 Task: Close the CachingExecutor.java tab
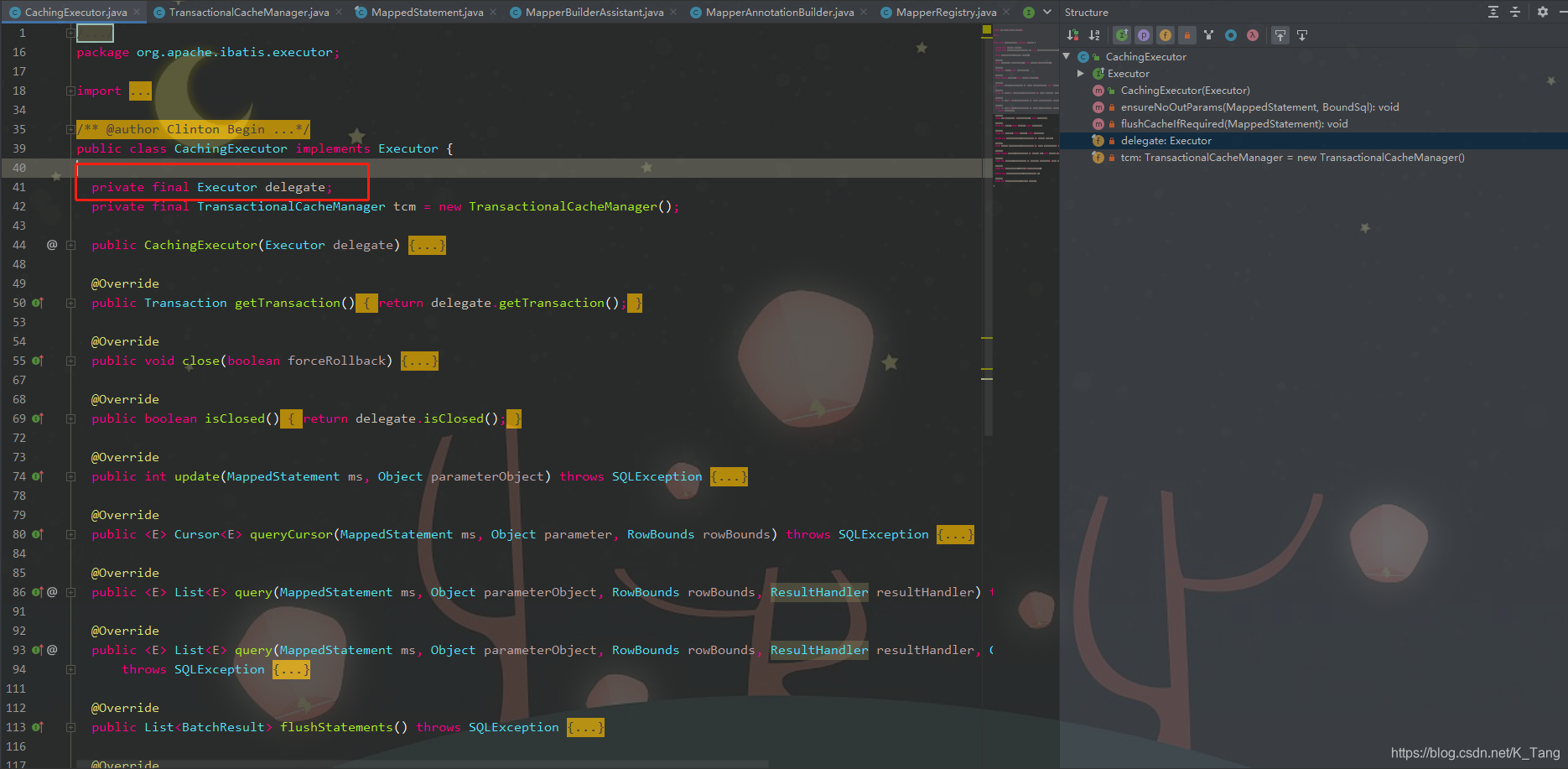coord(137,12)
